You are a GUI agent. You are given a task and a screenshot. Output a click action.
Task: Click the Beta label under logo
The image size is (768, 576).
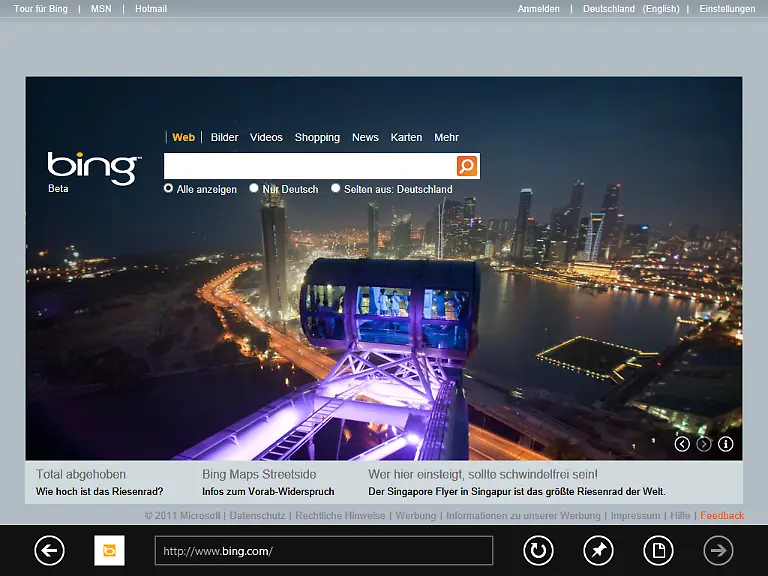click(x=58, y=189)
